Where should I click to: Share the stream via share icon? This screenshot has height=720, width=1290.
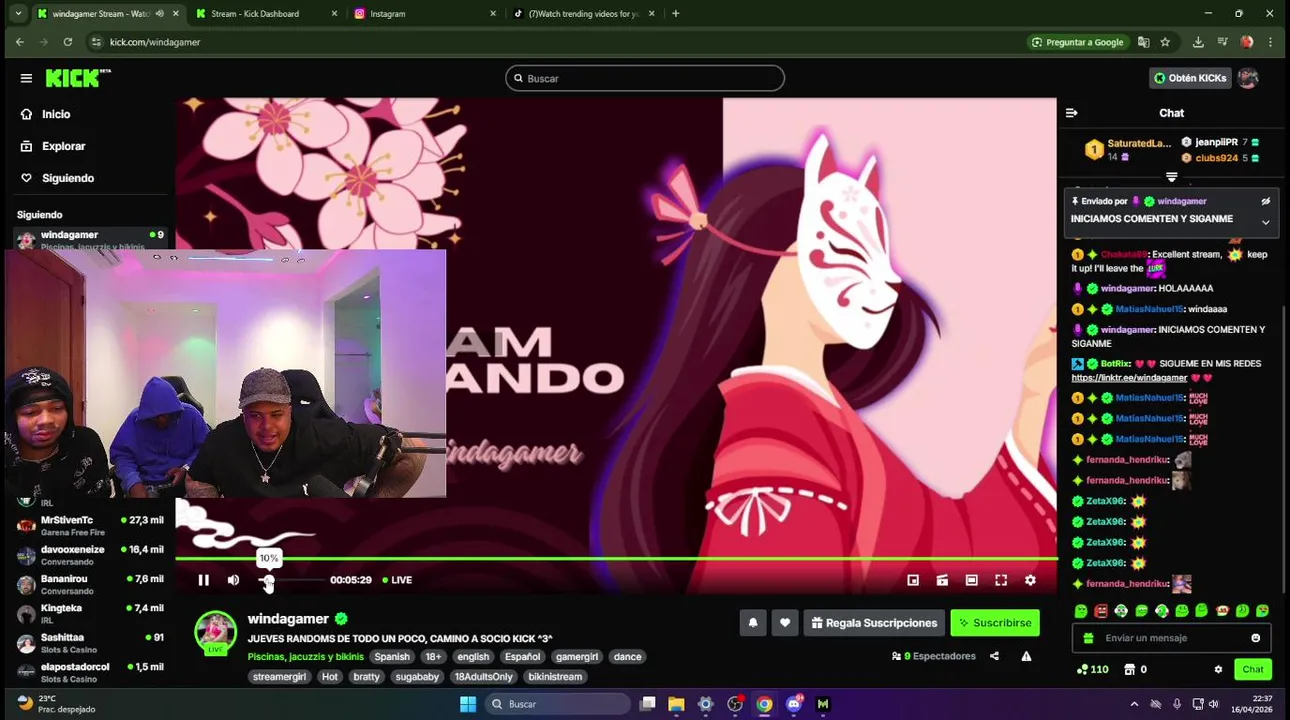994,656
